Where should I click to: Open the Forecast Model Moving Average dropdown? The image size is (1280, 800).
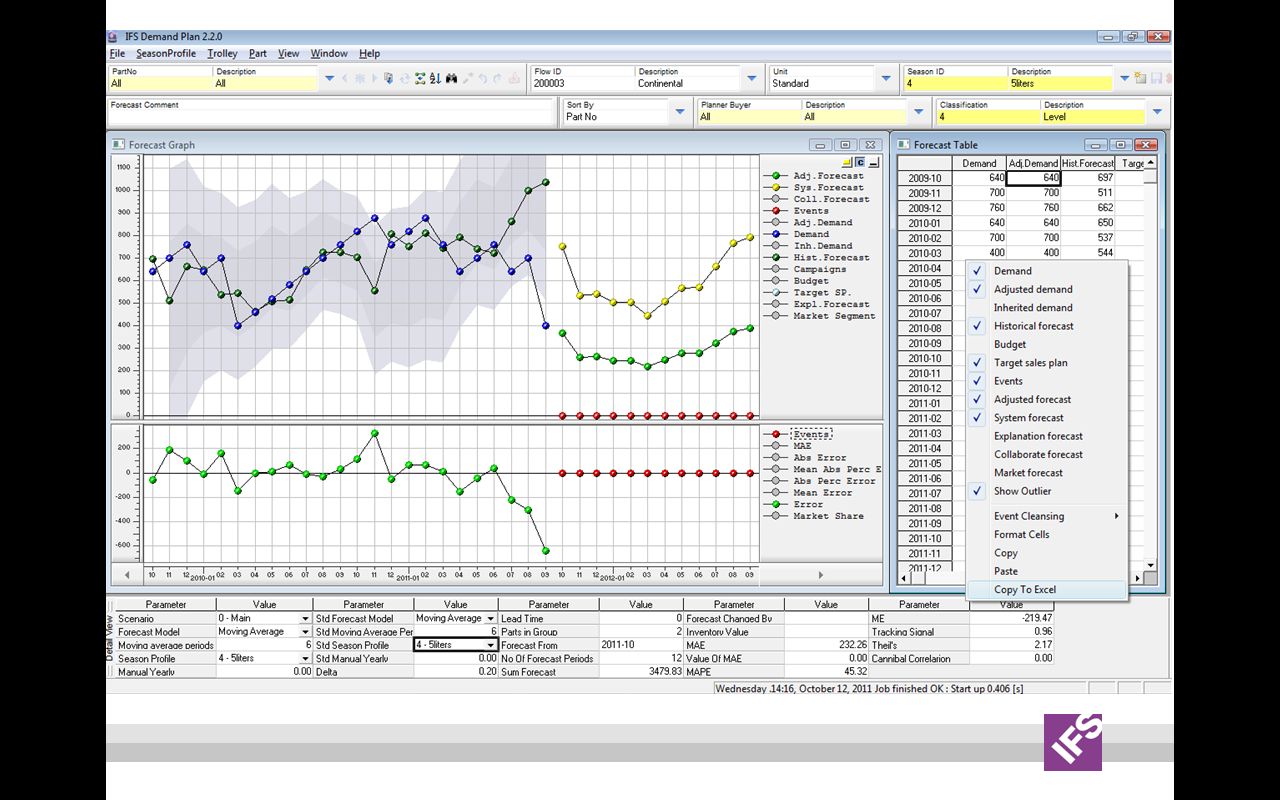(305, 632)
